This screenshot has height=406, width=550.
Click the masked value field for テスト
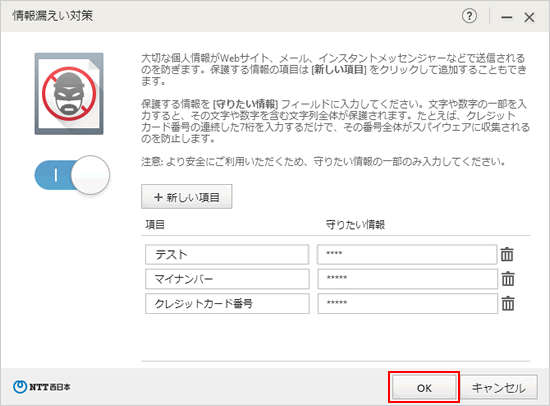click(407, 254)
